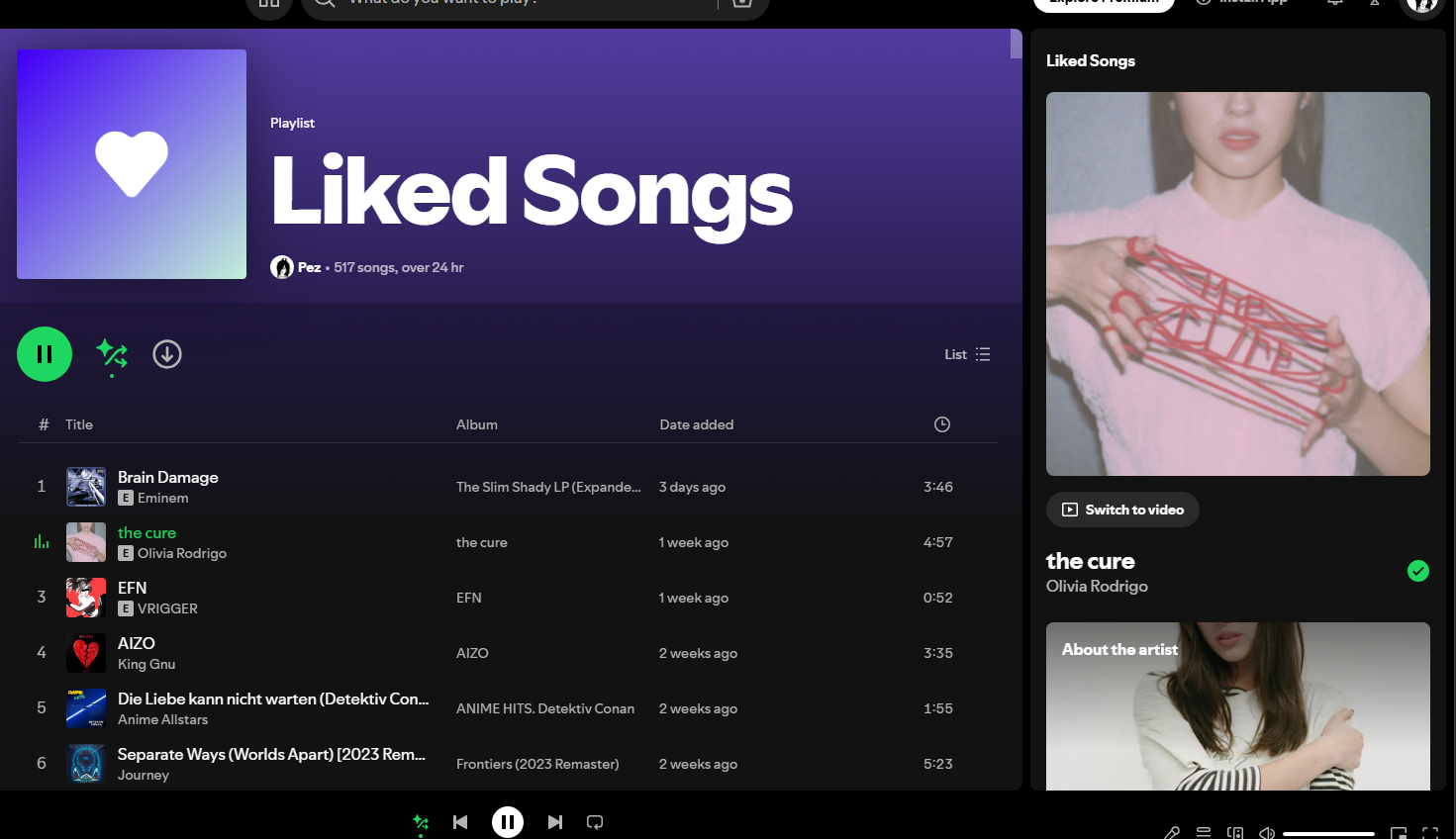Click the Pez profile avatar under the title
Viewport: 1456px width, 839px height.
pyautogui.click(x=282, y=267)
